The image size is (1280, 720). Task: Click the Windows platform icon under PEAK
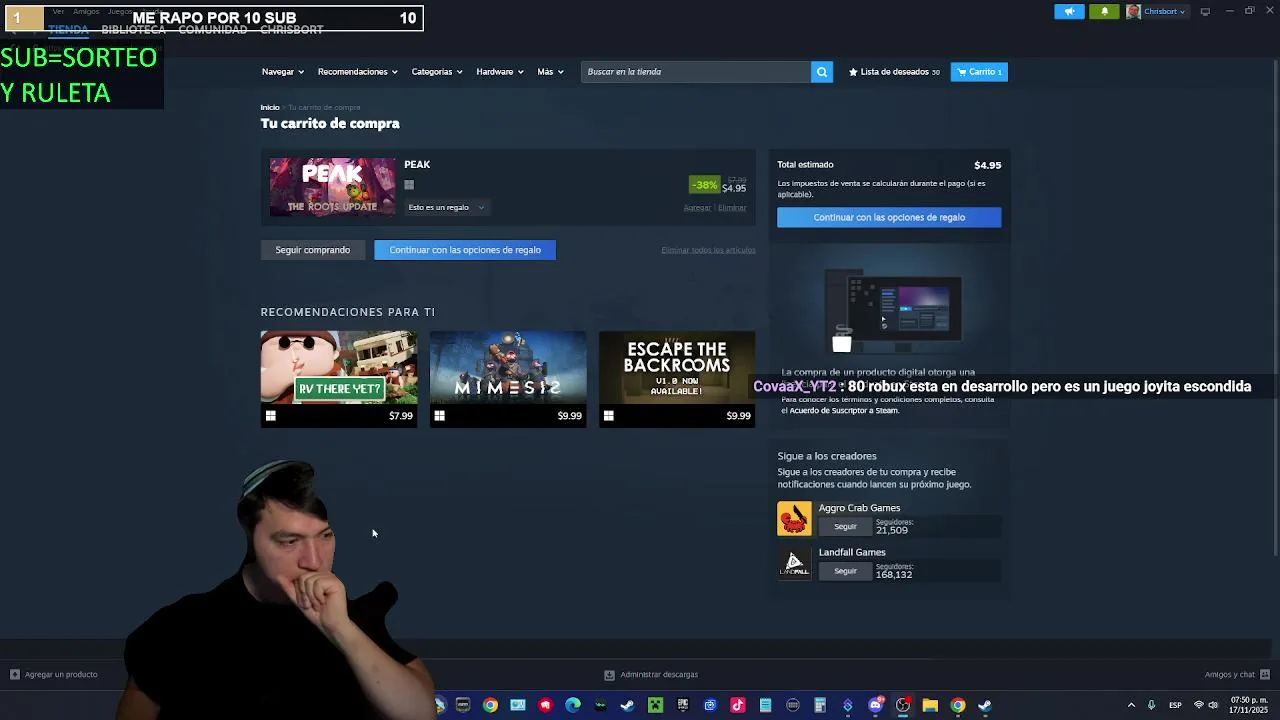(x=409, y=185)
